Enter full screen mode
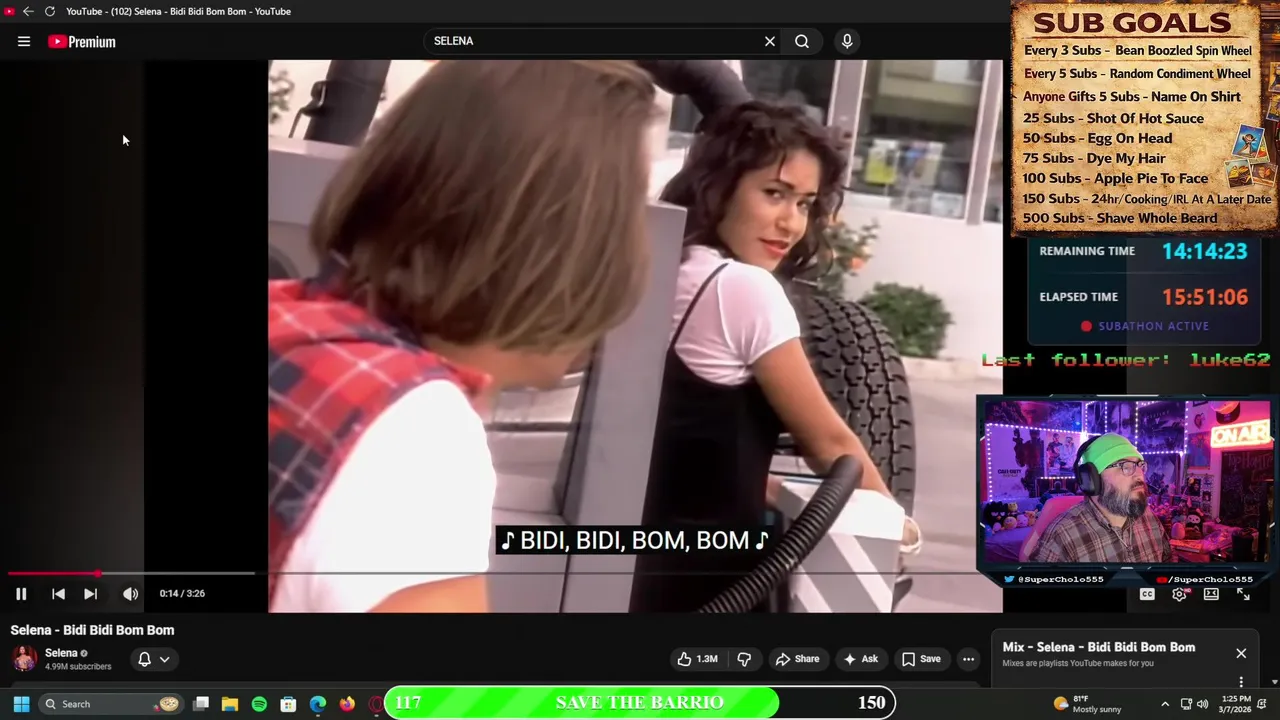This screenshot has width=1280, height=720. pyautogui.click(x=1243, y=594)
